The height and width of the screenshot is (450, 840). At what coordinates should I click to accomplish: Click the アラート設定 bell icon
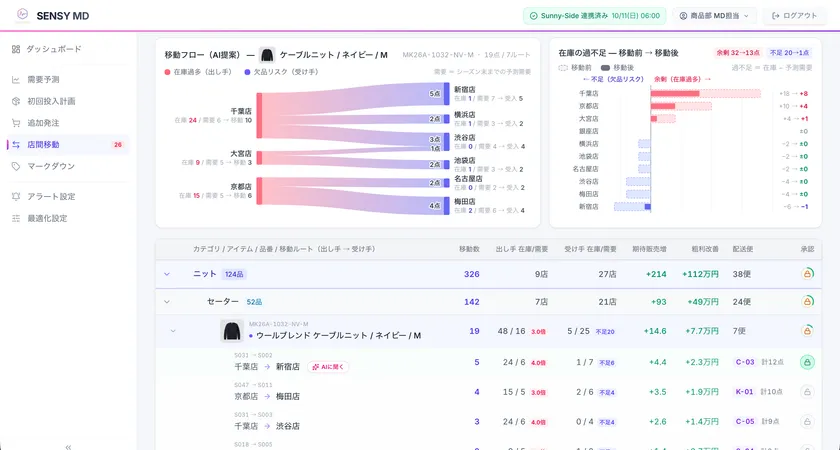(16, 197)
